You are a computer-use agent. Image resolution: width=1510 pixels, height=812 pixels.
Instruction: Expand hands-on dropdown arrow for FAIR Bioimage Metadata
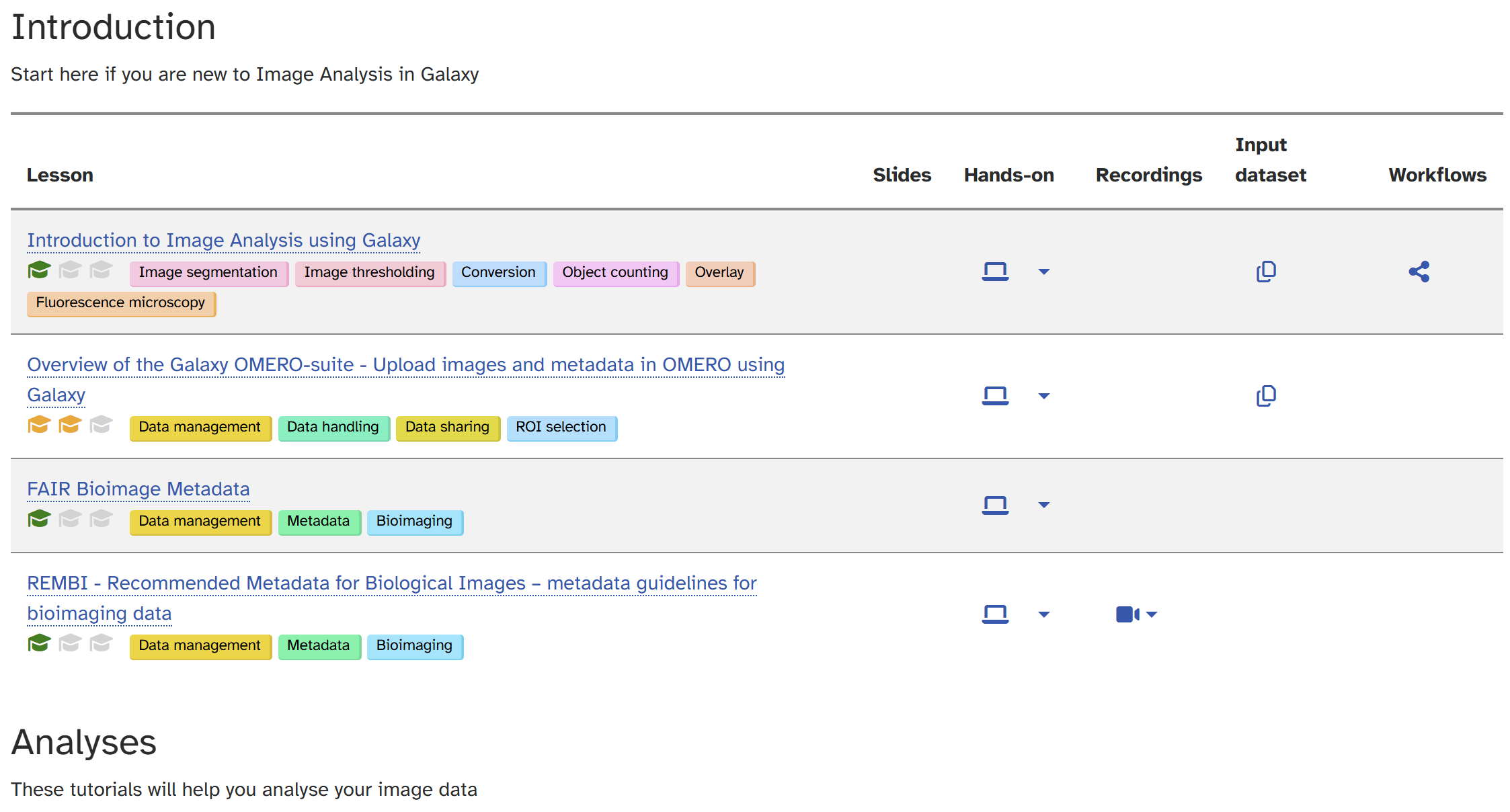[x=1043, y=505]
